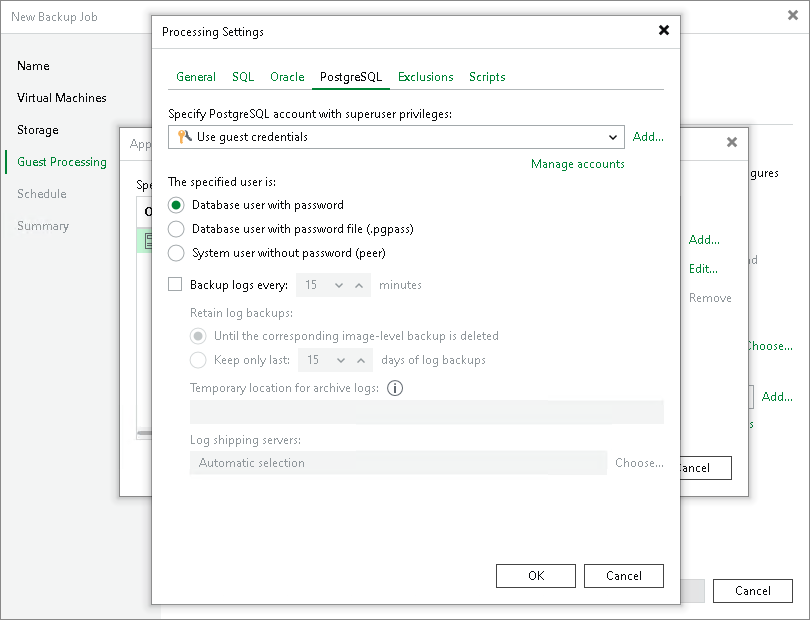Decrease the backup logs minutes value
This screenshot has width=810, height=620.
(339, 285)
